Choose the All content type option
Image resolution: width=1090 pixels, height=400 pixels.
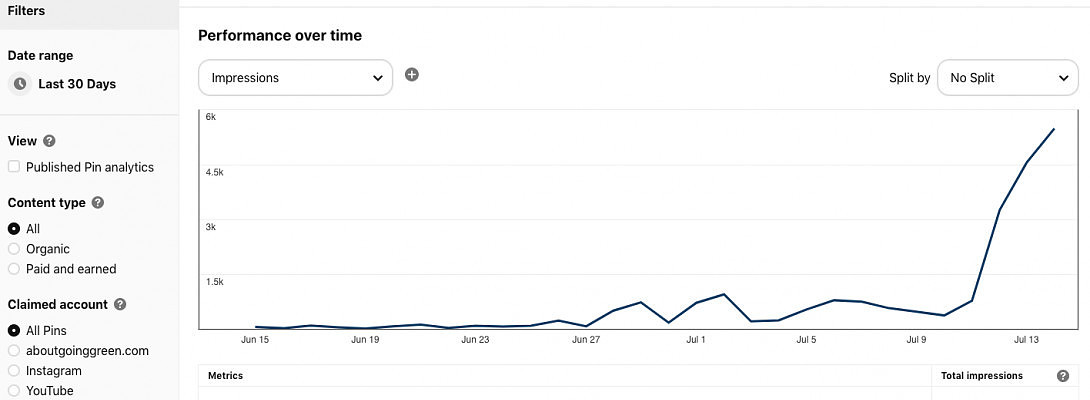click(x=14, y=229)
